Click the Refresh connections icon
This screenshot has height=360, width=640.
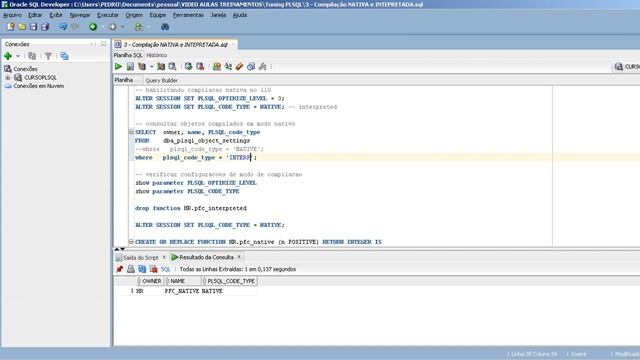coord(32,56)
